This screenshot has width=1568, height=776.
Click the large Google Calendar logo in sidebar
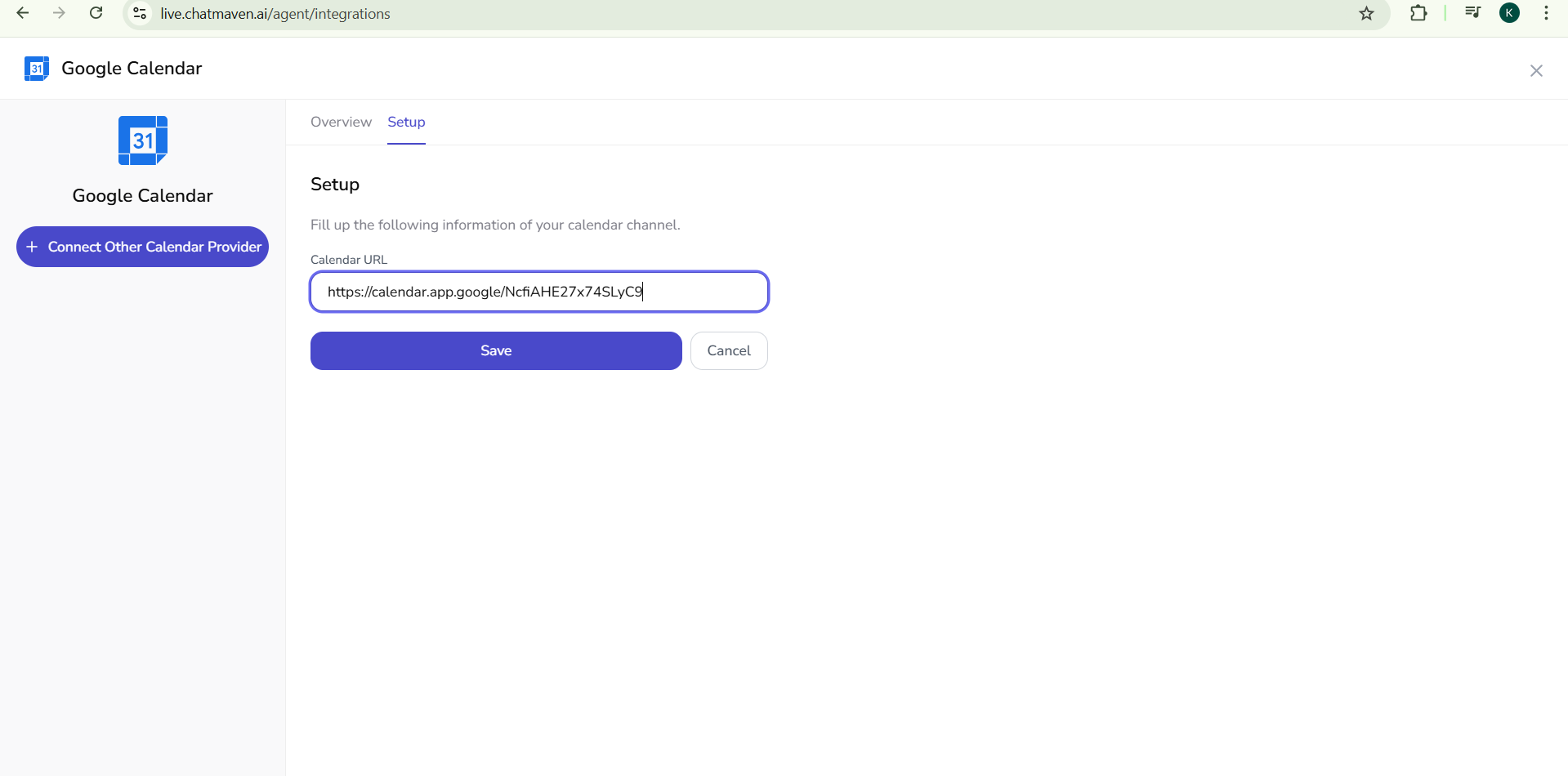pyautogui.click(x=143, y=140)
